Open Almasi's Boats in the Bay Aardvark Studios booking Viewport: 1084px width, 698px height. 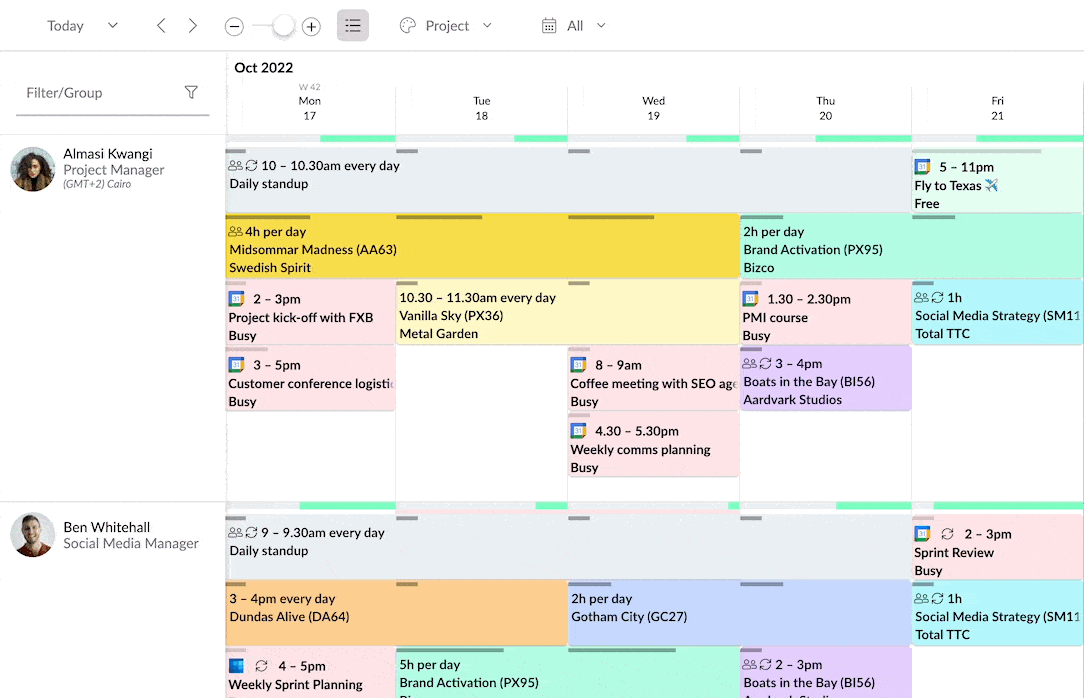[x=825, y=379]
